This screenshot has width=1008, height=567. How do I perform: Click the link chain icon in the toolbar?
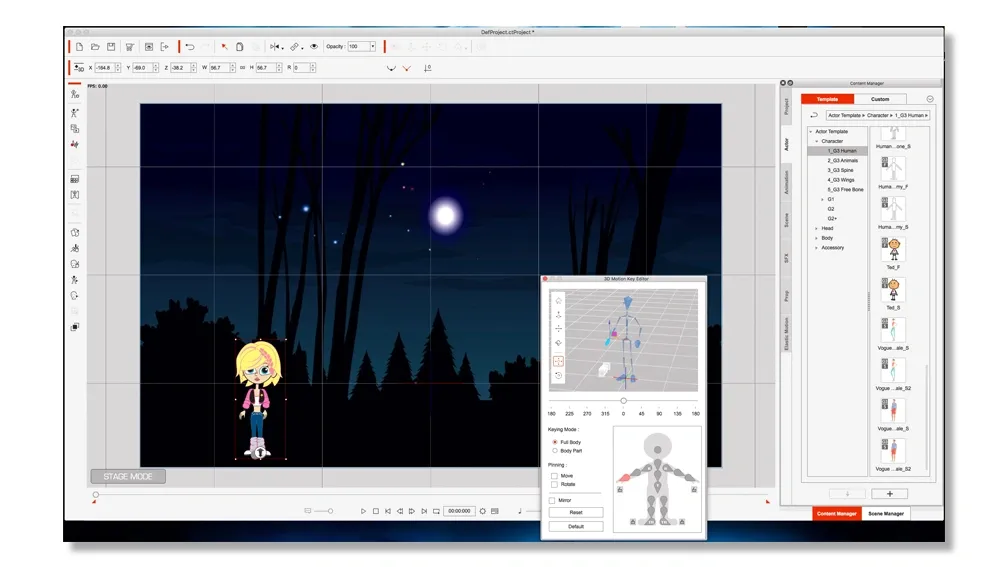coord(294,47)
